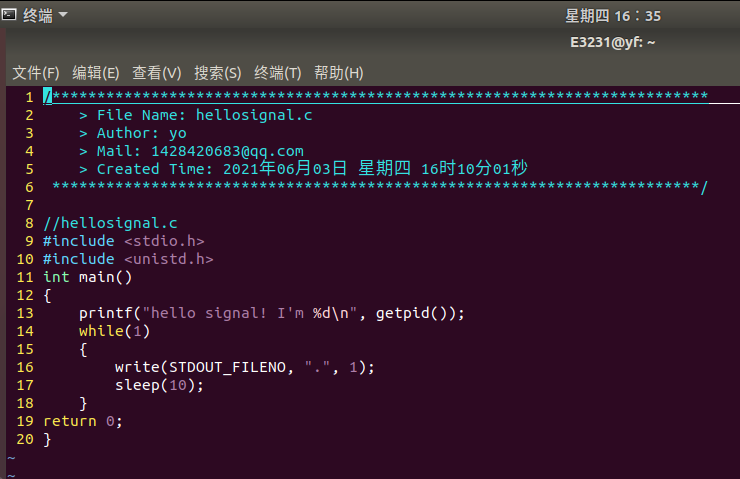This screenshot has height=479, width=740.
Task: Click the while(1) loop line
Action: coord(114,331)
